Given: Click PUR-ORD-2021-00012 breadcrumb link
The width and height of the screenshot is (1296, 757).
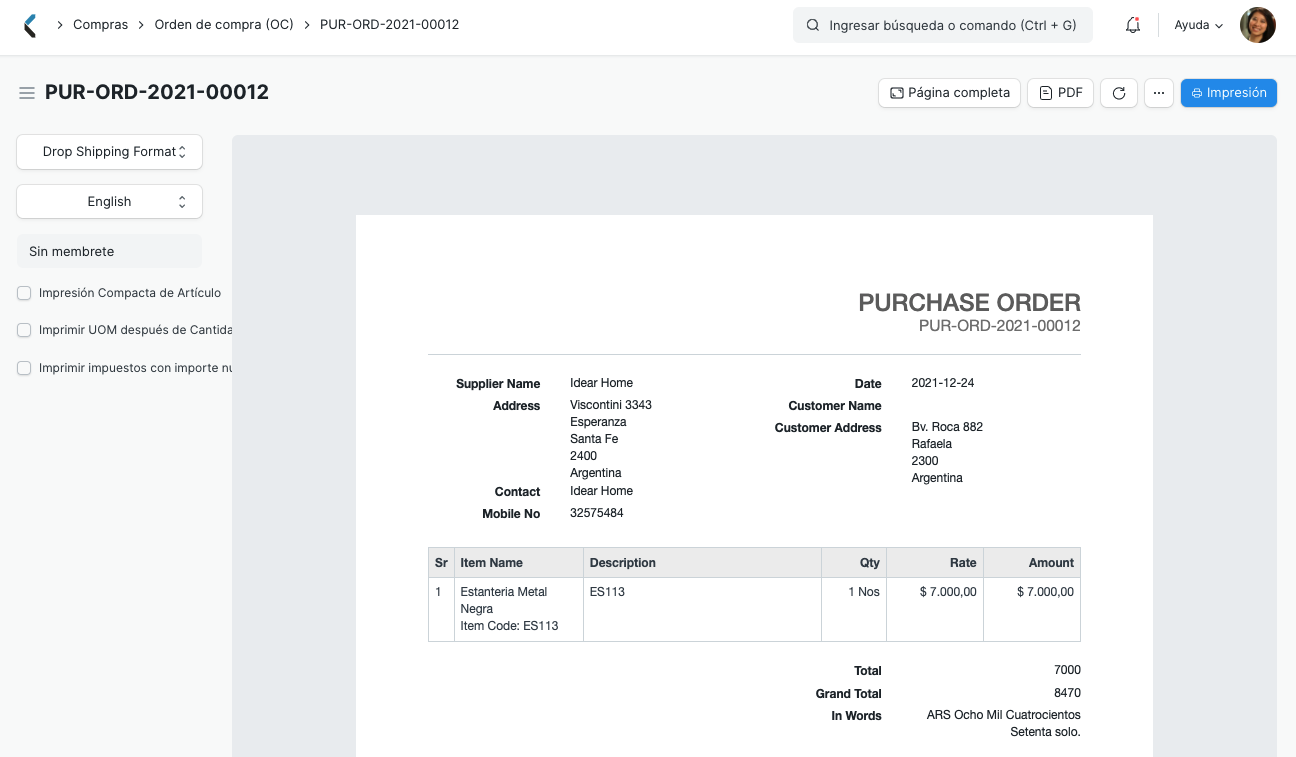Looking at the screenshot, I should tap(389, 24).
